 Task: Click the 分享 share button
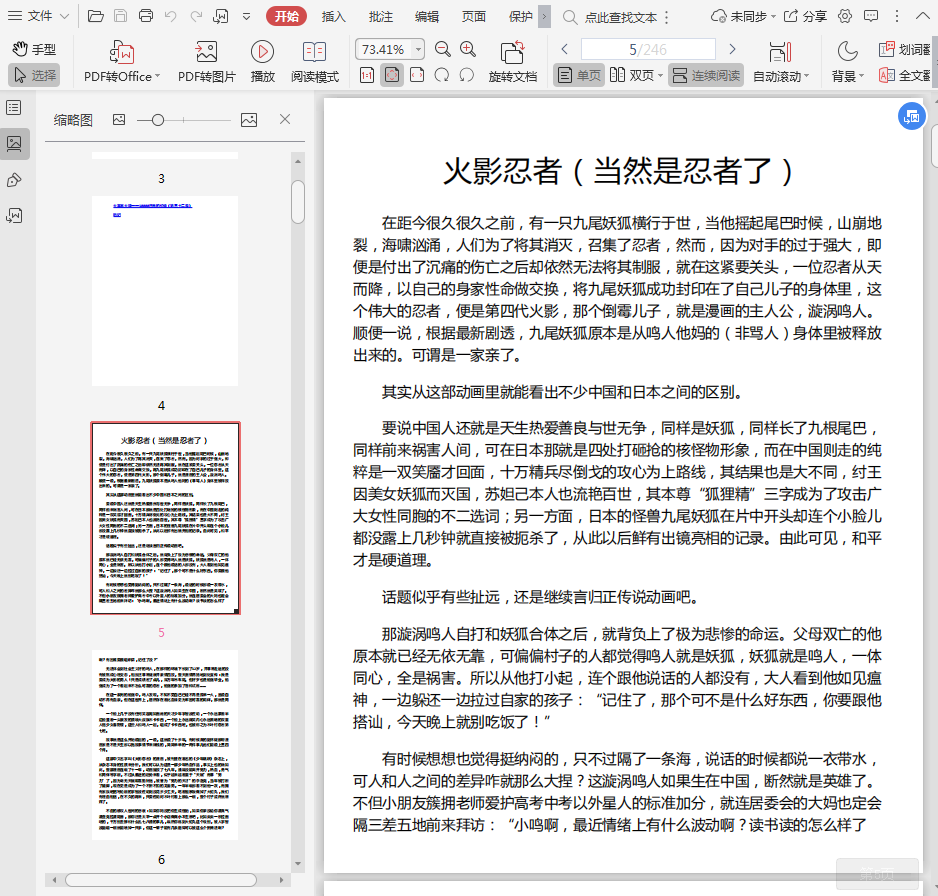[805, 16]
